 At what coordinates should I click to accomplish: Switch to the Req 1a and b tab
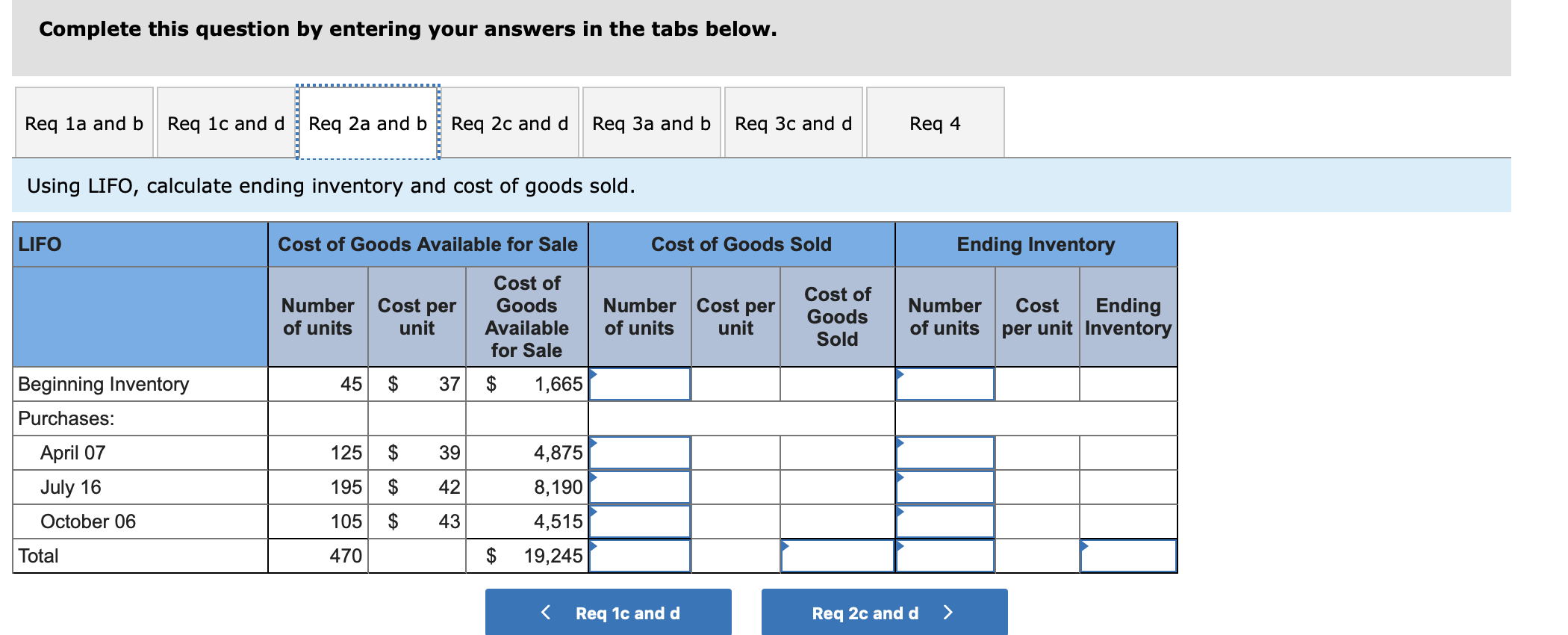83,123
